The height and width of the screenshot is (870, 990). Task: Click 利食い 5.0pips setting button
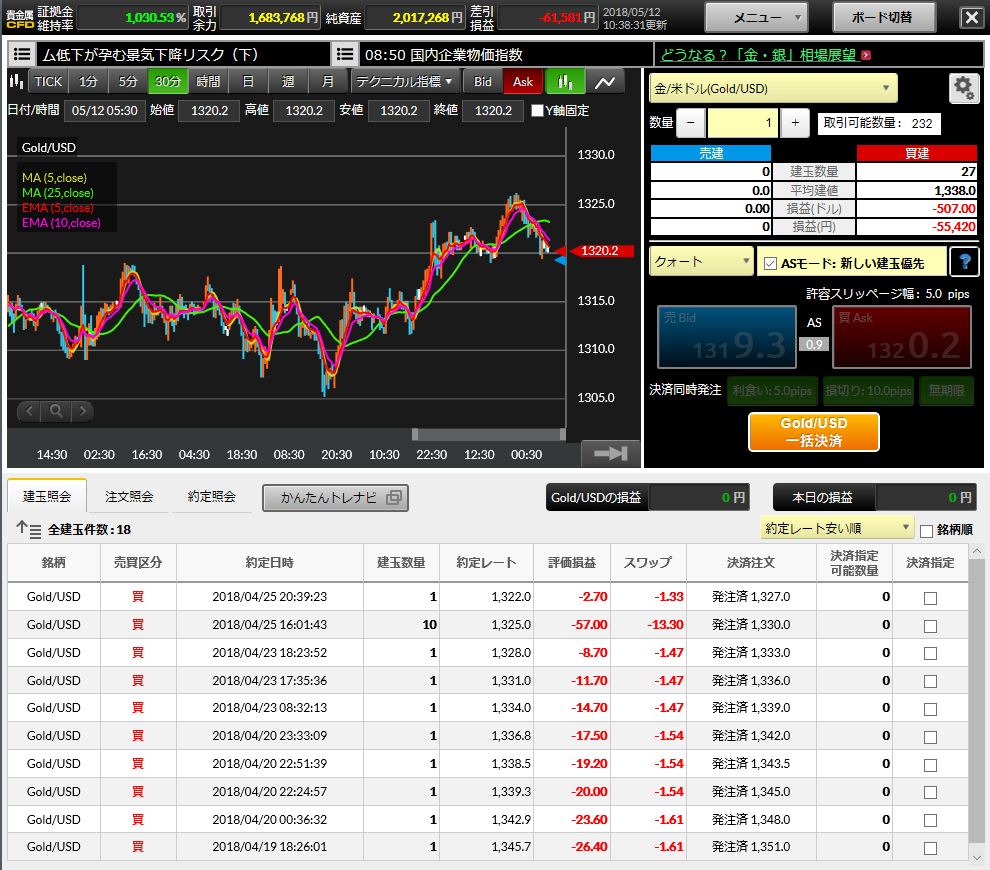pos(772,391)
